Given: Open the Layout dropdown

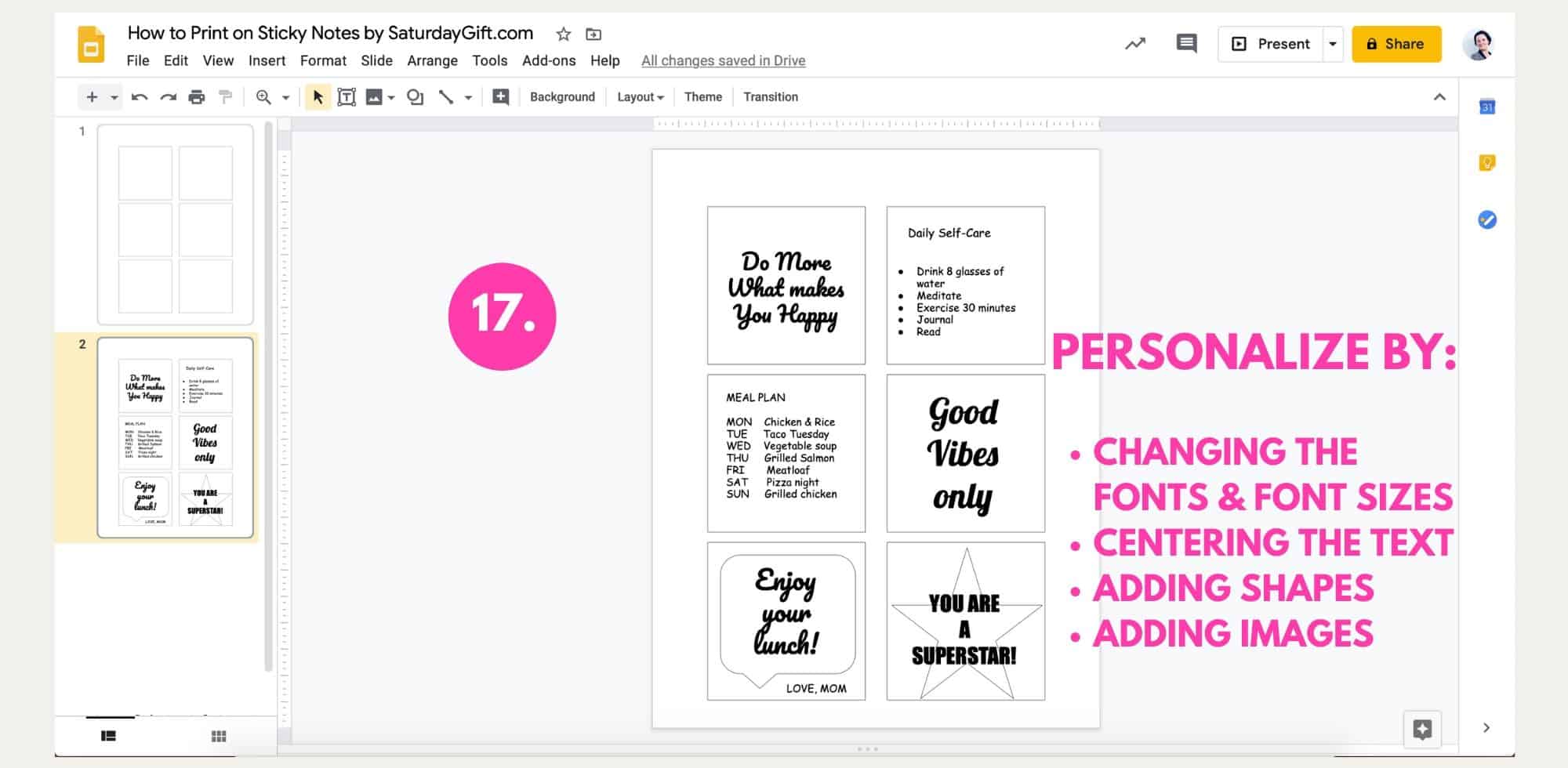Looking at the screenshot, I should [x=638, y=96].
